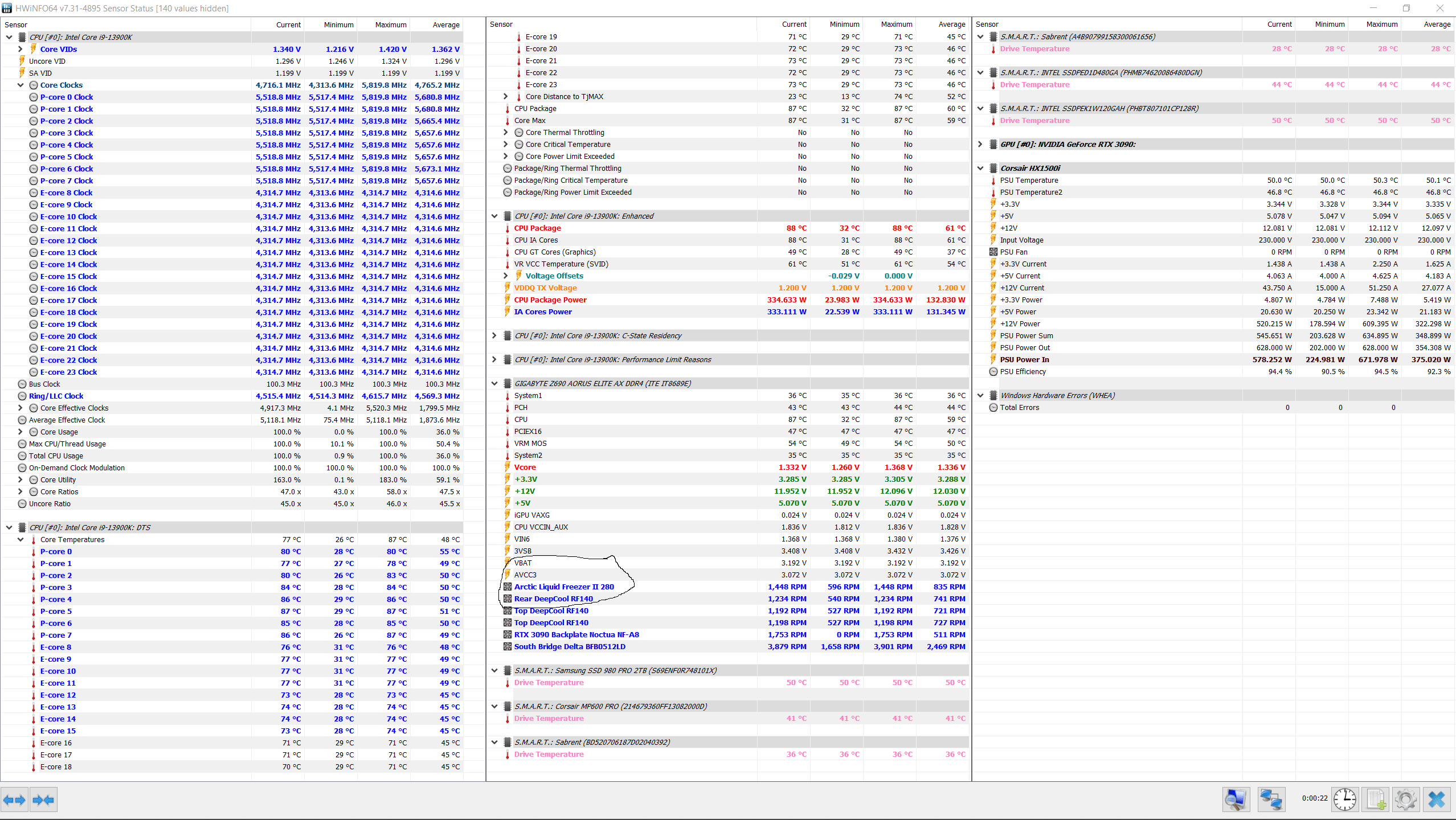Screen dimensions: 1456x820
Task: Open the remote network monitoring icon
Action: coord(1271,799)
